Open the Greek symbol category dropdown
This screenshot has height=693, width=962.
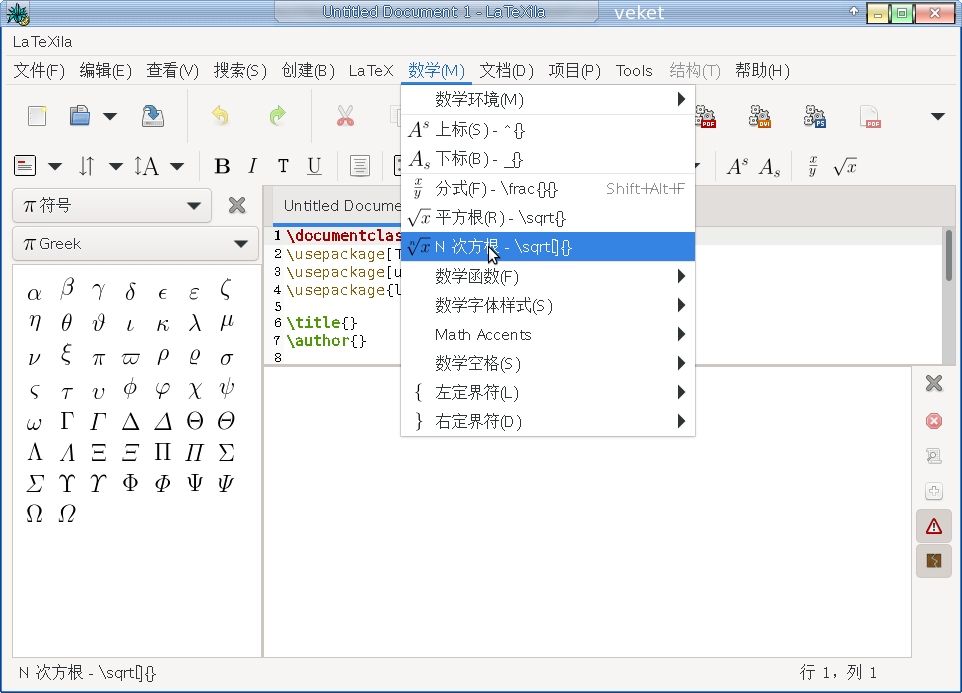pos(136,244)
